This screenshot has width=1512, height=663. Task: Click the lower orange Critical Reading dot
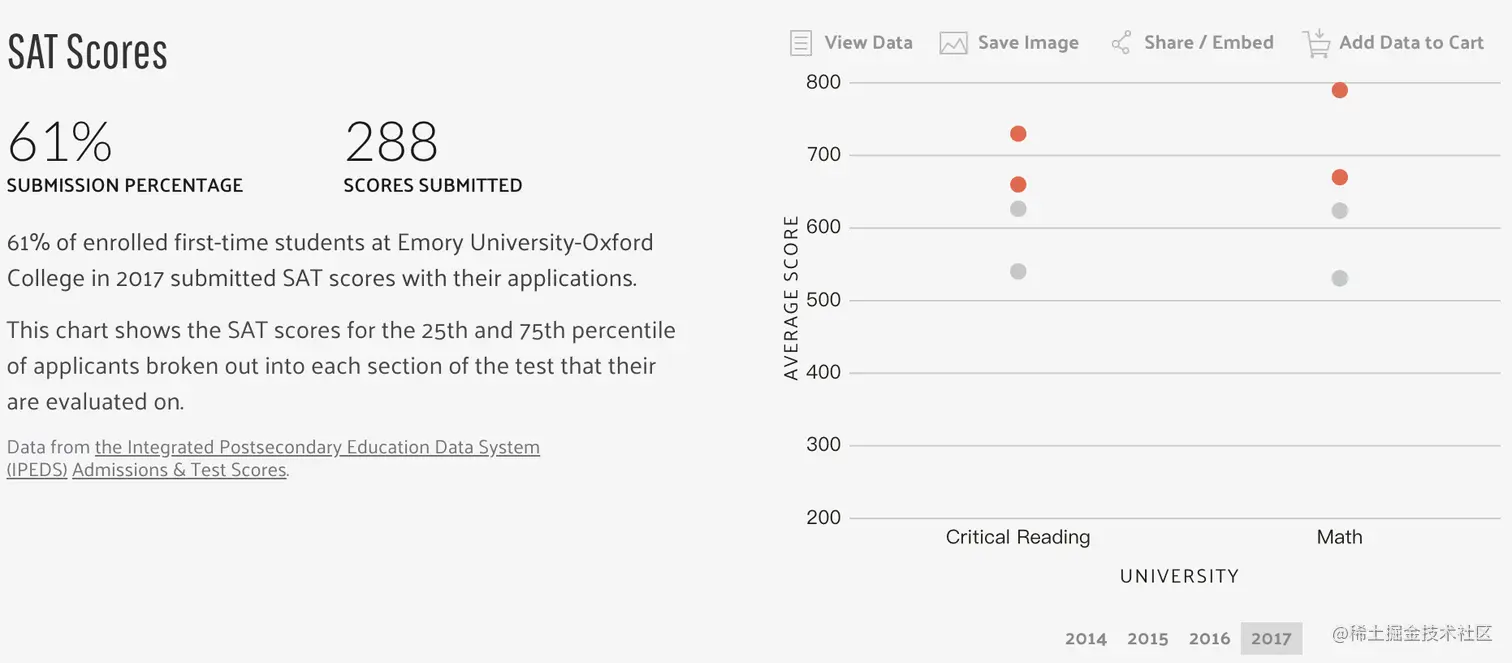click(x=1018, y=185)
